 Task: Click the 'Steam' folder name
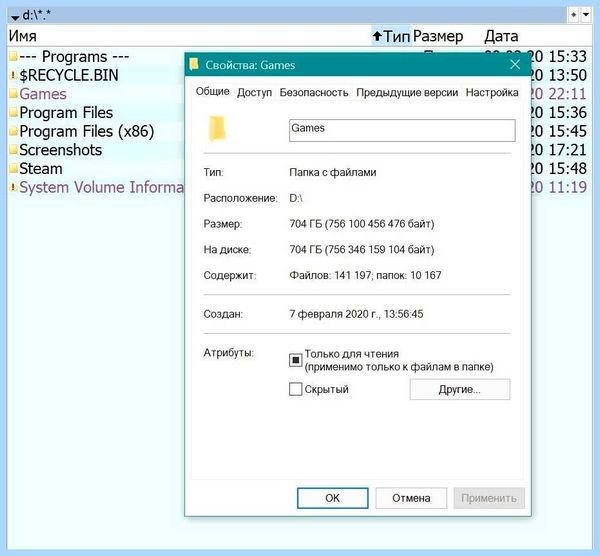tap(41, 169)
